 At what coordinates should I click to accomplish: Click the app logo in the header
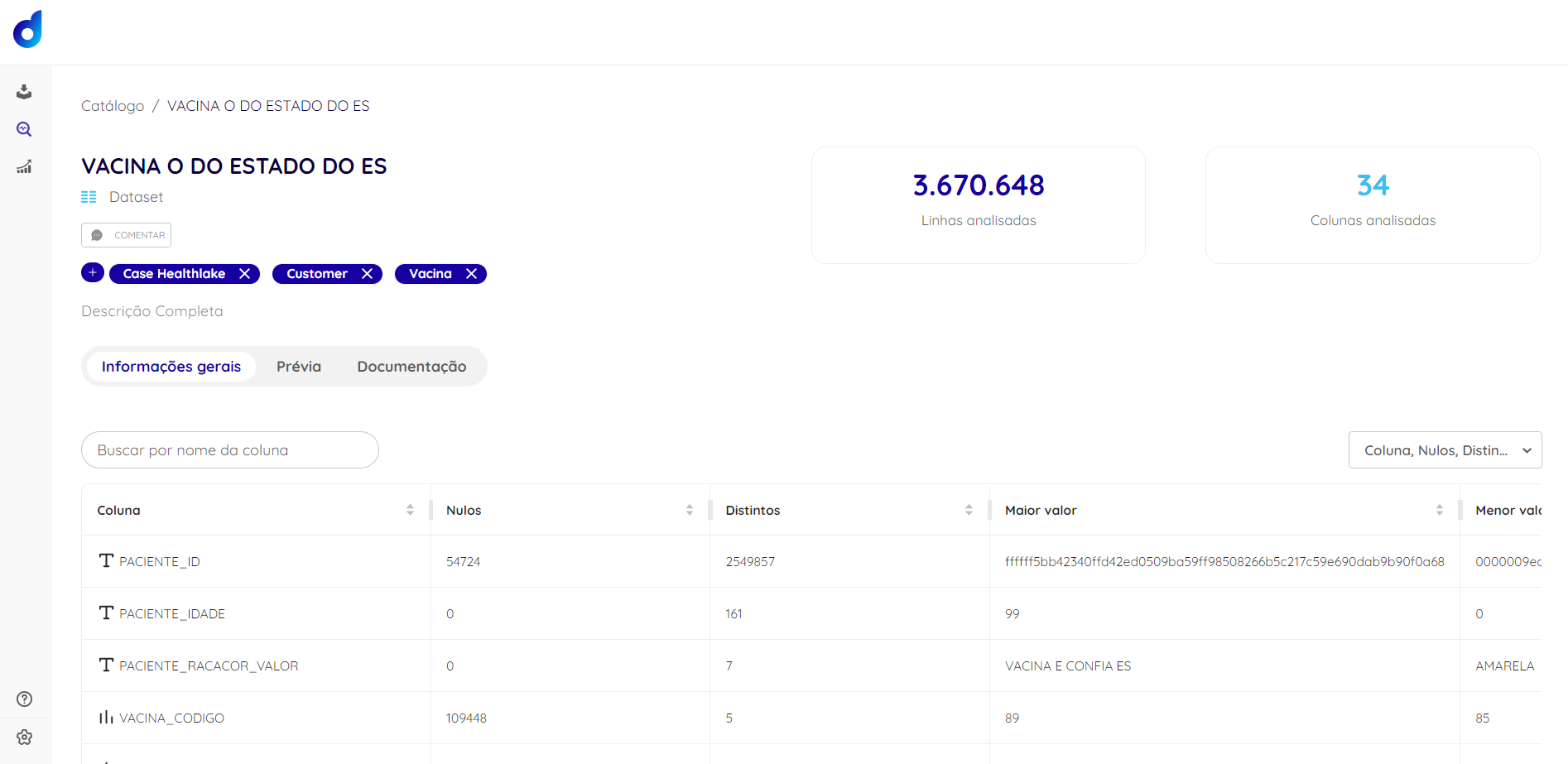tap(27, 30)
